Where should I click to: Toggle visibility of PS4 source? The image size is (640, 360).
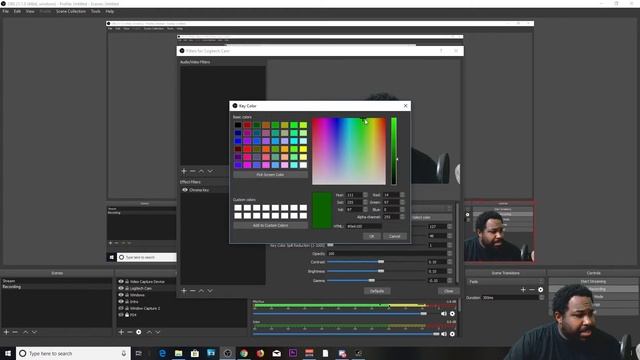(x=121, y=315)
